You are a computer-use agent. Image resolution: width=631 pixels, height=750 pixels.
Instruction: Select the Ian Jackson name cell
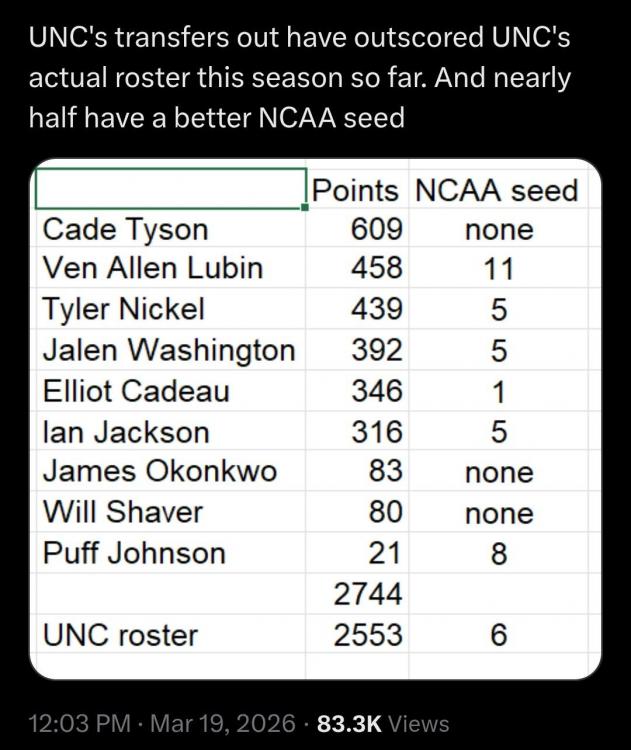[126, 432]
